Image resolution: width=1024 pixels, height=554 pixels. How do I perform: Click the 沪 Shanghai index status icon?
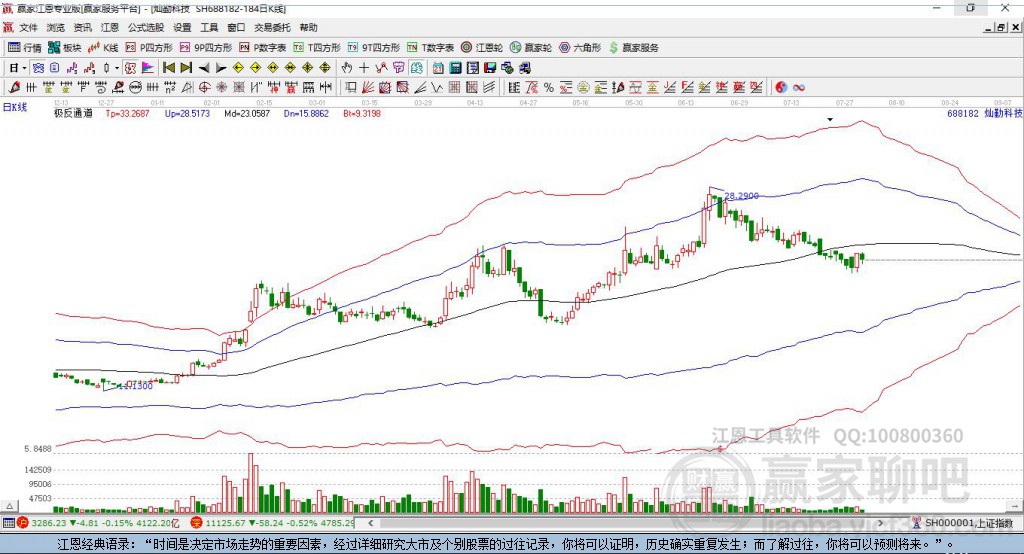pyautogui.click(x=23, y=523)
